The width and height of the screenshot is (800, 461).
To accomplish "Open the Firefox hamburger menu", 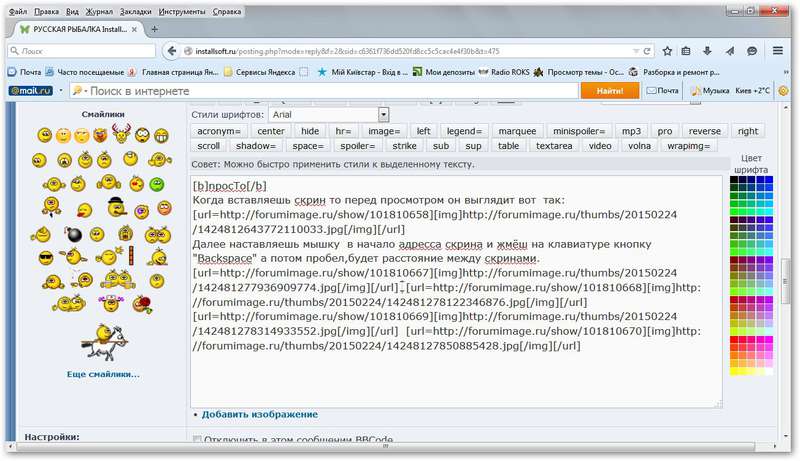I will (x=778, y=51).
